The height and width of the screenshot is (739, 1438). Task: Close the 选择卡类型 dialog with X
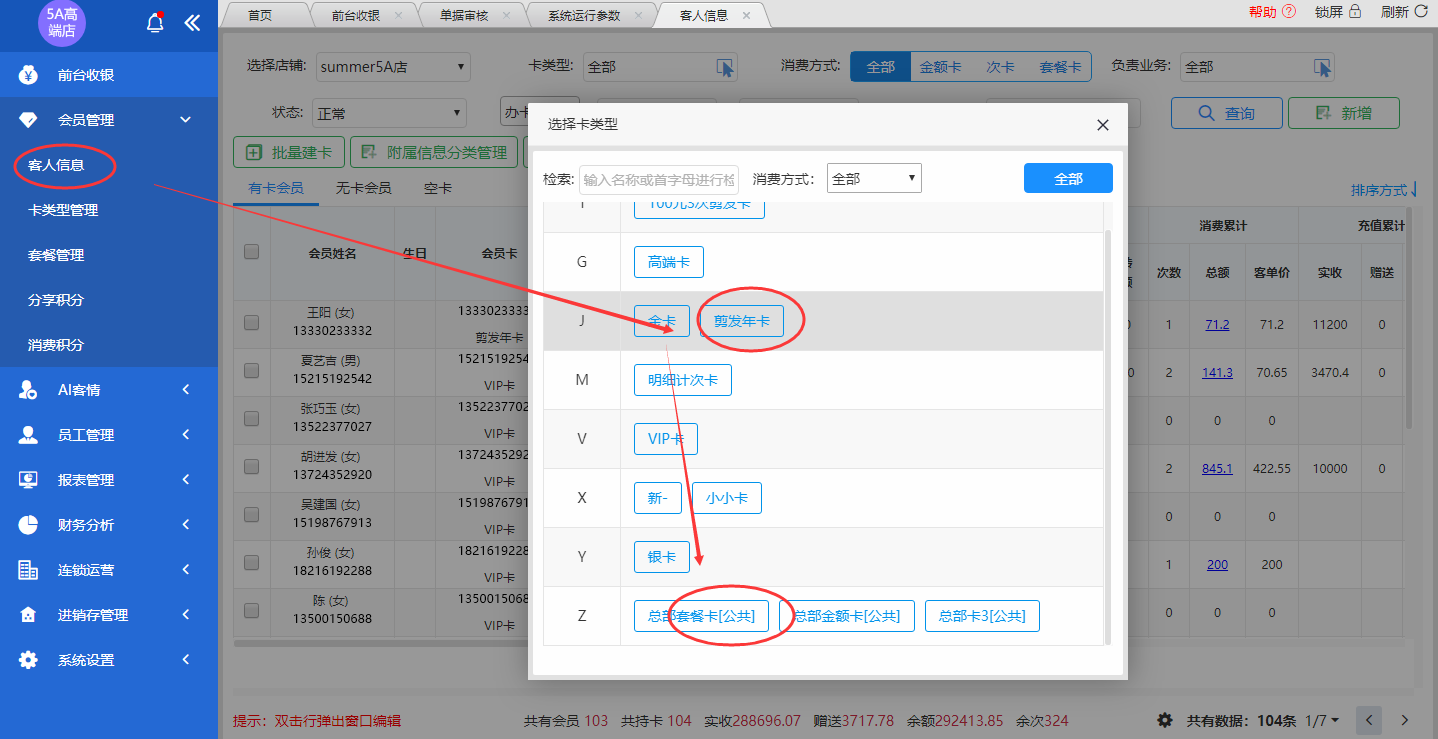click(1103, 125)
